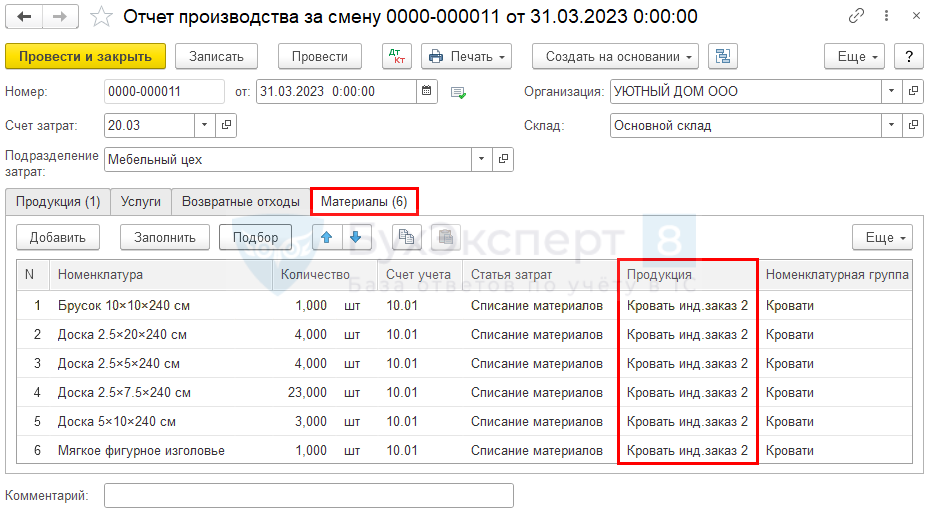Expand Склад dropdown list

coord(891,126)
